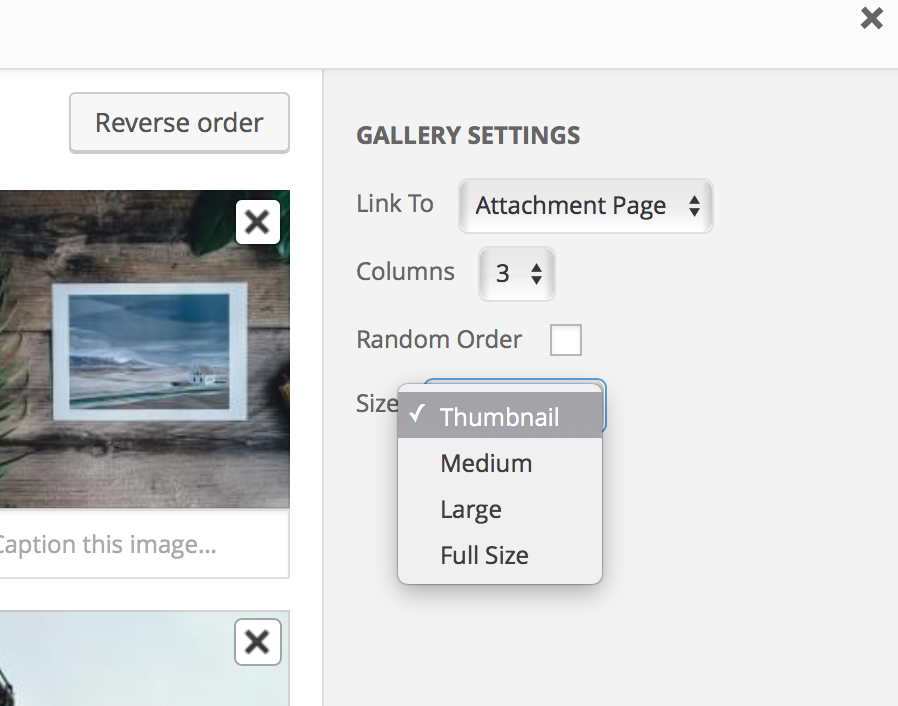898x706 pixels.
Task: Click the Link To label
Action: click(x=394, y=204)
